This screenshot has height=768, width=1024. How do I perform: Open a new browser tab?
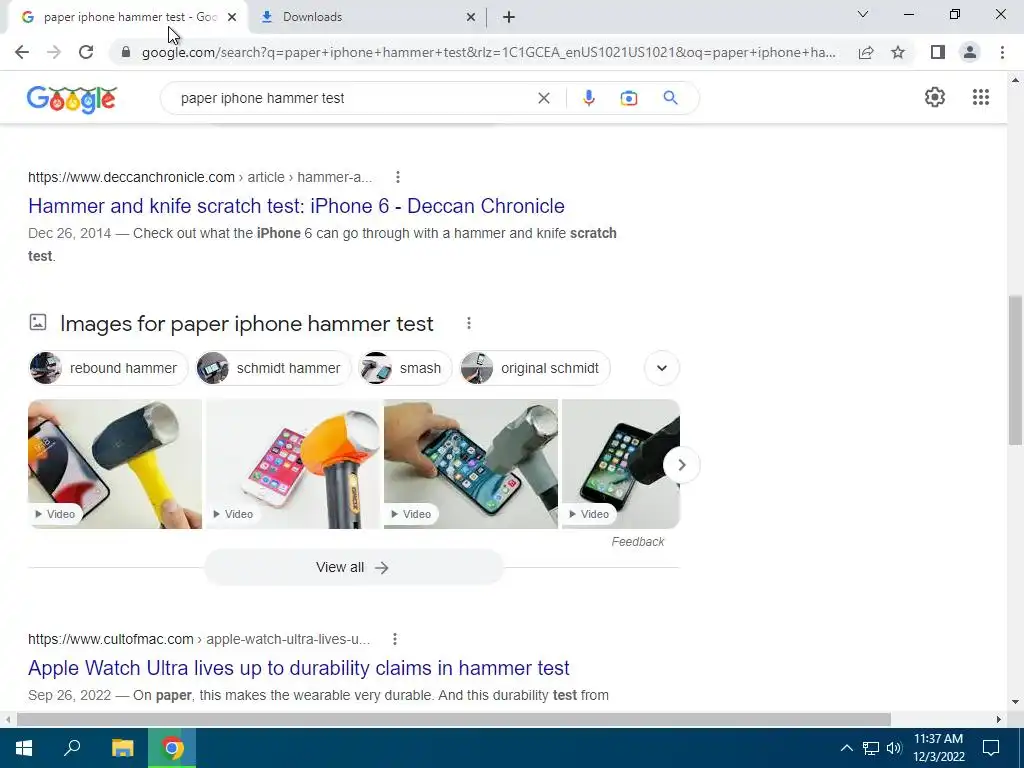click(x=509, y=17)
